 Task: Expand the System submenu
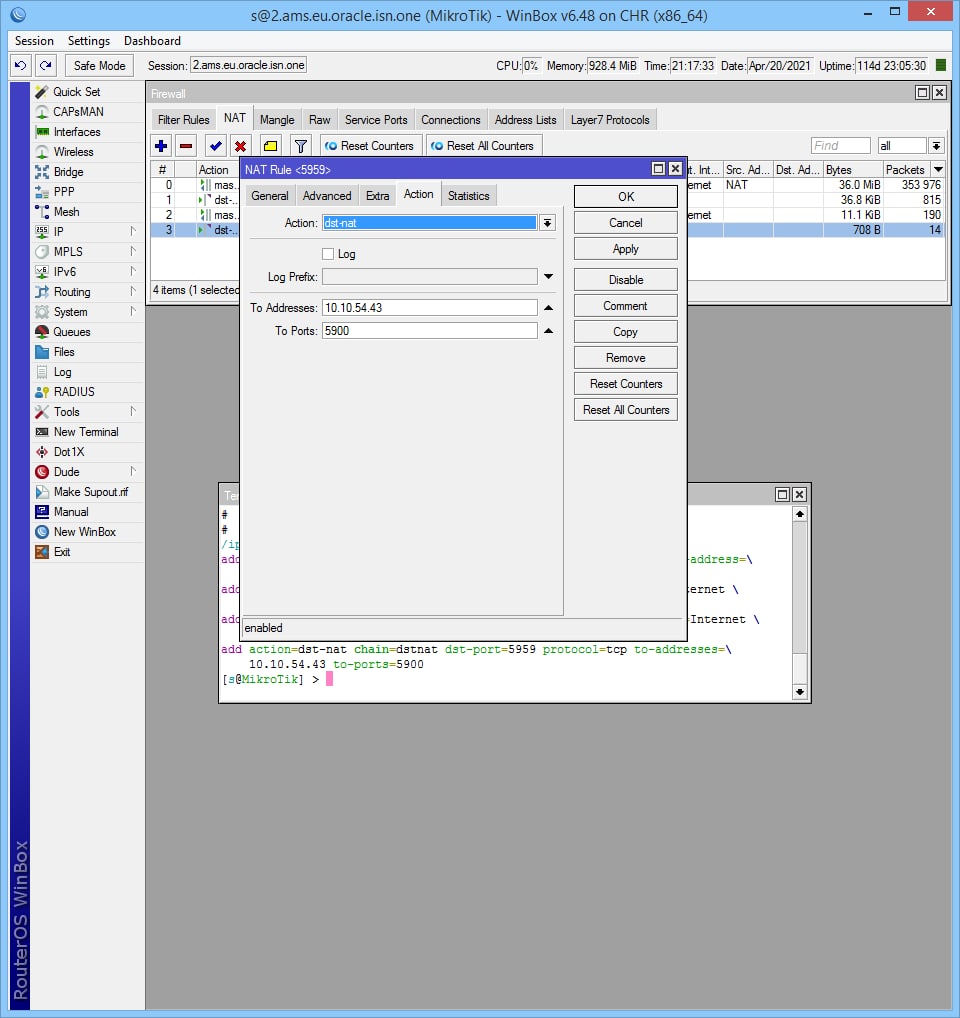[x=133, y=312]
